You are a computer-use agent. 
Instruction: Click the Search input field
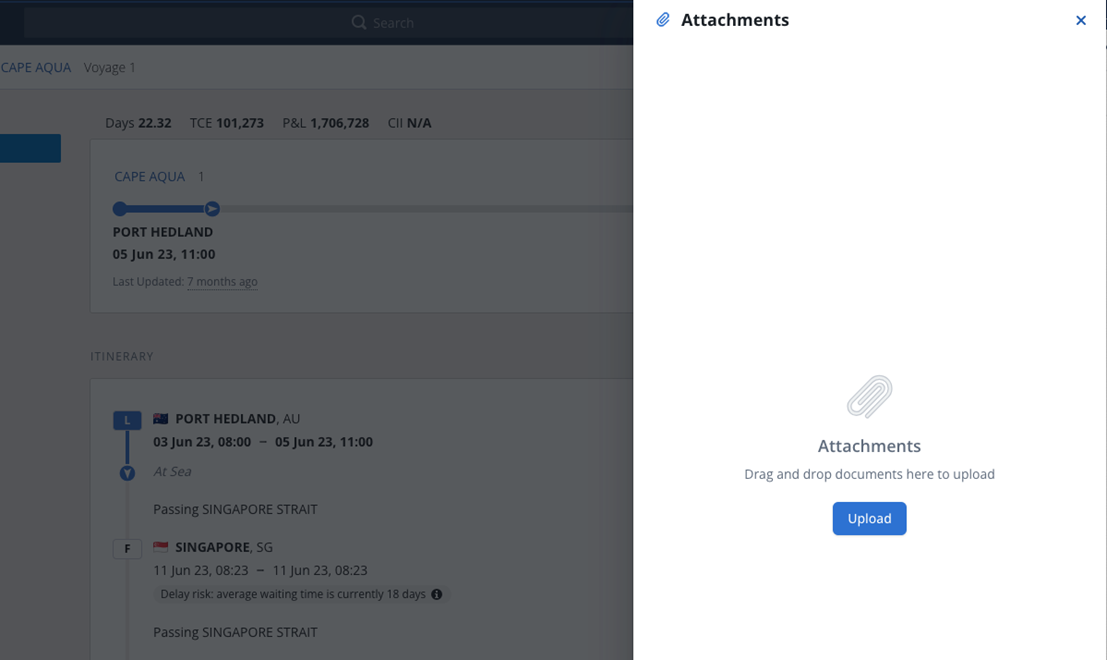point(400,22)
